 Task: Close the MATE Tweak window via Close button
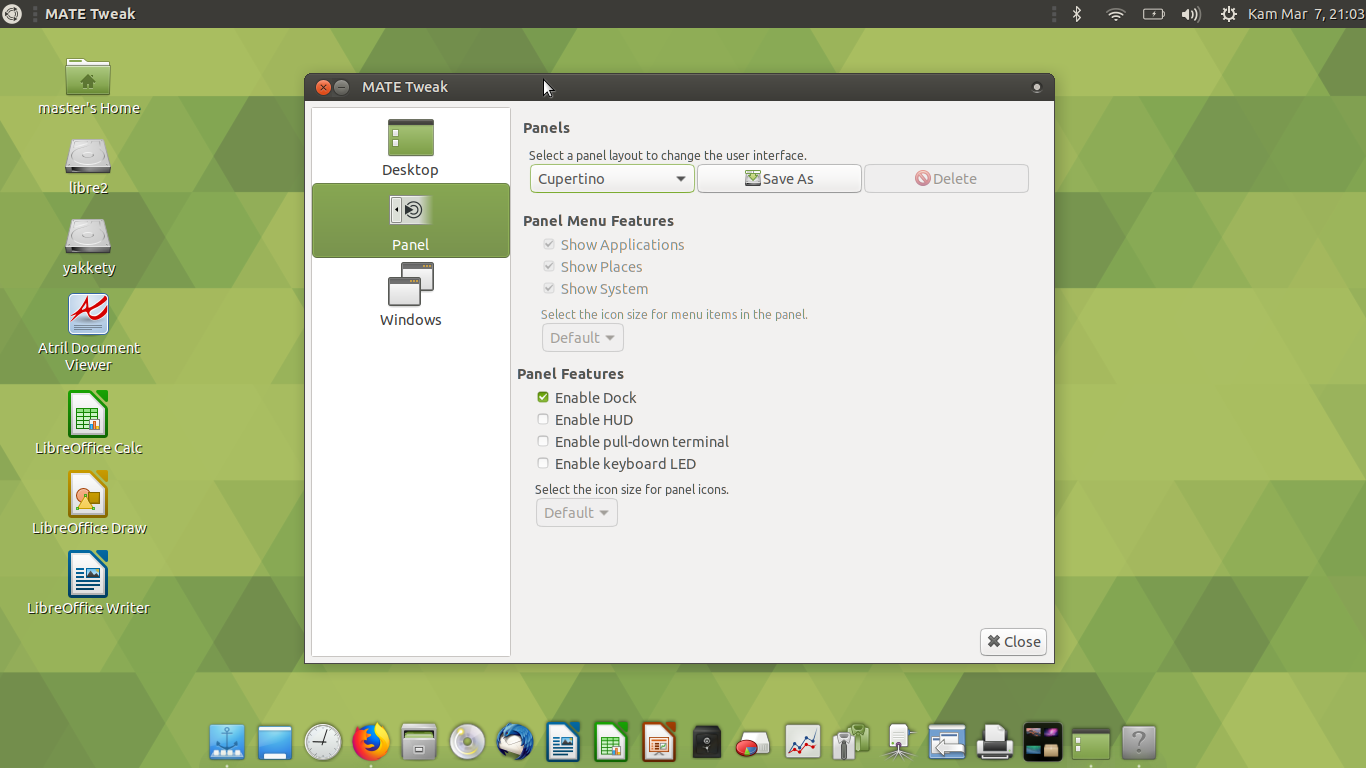coord(1013,641)
